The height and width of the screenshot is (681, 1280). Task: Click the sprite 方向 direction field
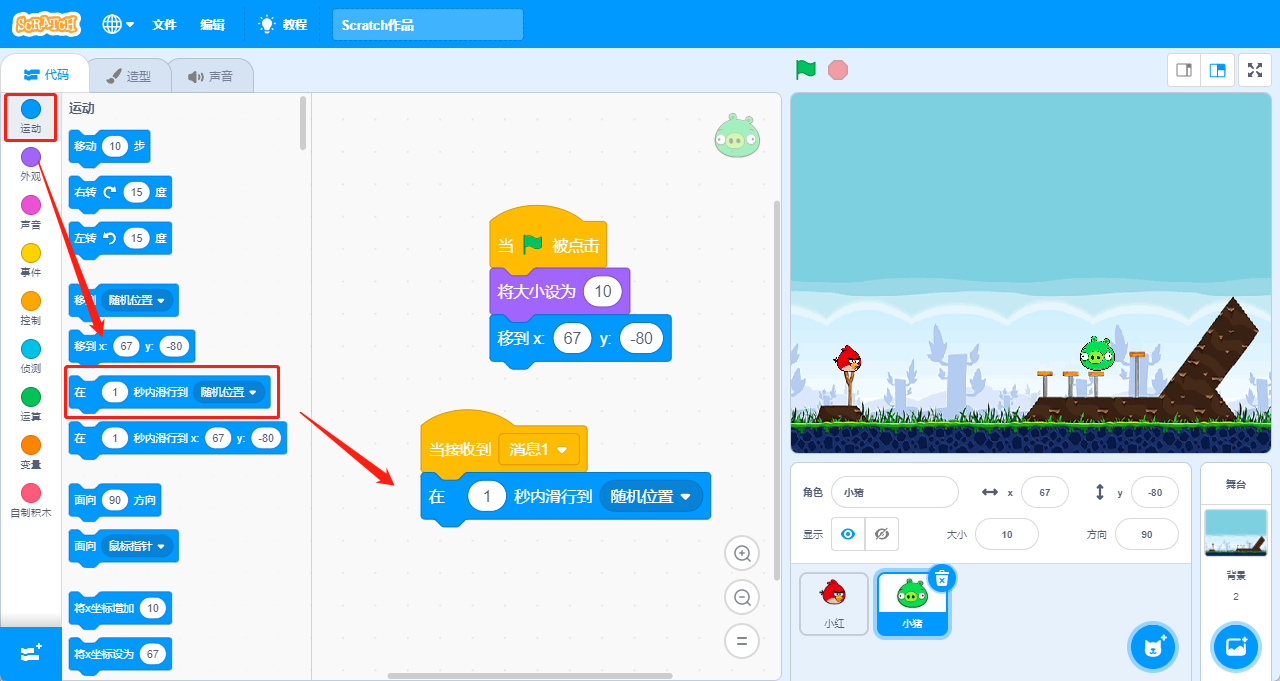point(1146,534)
